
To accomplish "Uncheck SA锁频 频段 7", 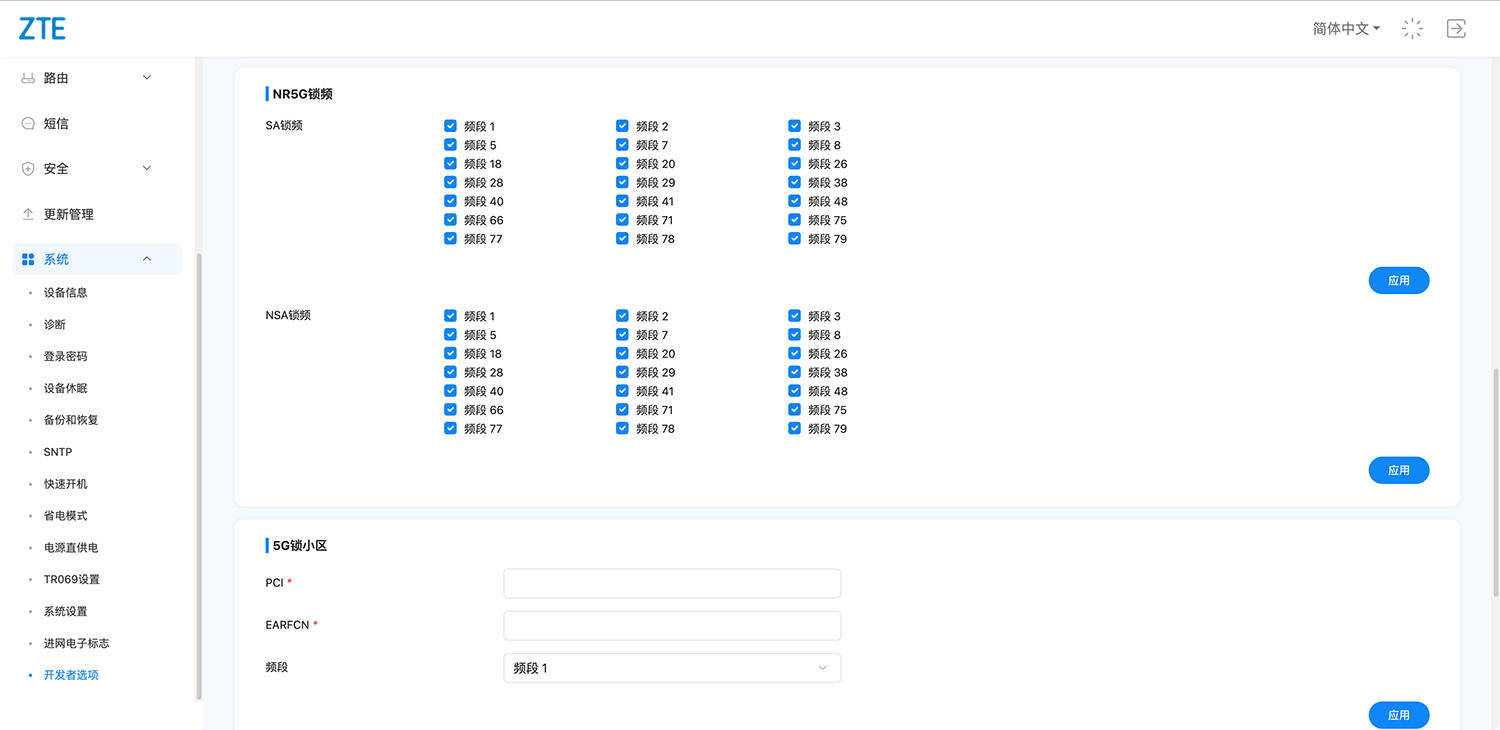I will point(622,145).
